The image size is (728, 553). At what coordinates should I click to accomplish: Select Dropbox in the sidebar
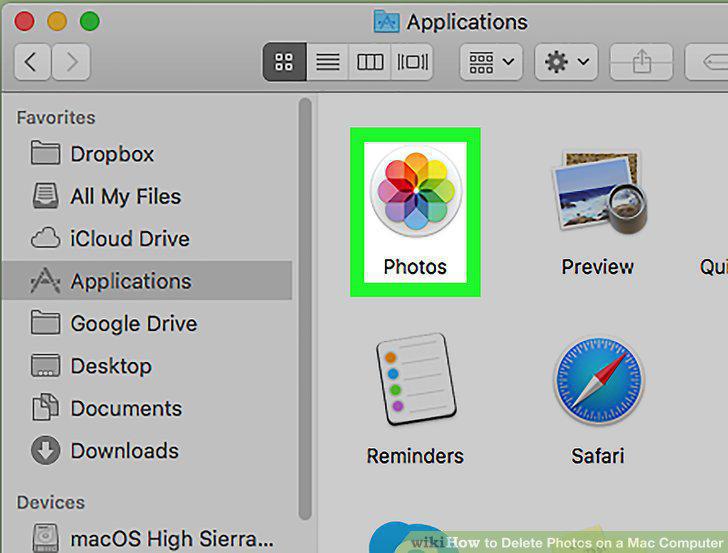point(147,154)
